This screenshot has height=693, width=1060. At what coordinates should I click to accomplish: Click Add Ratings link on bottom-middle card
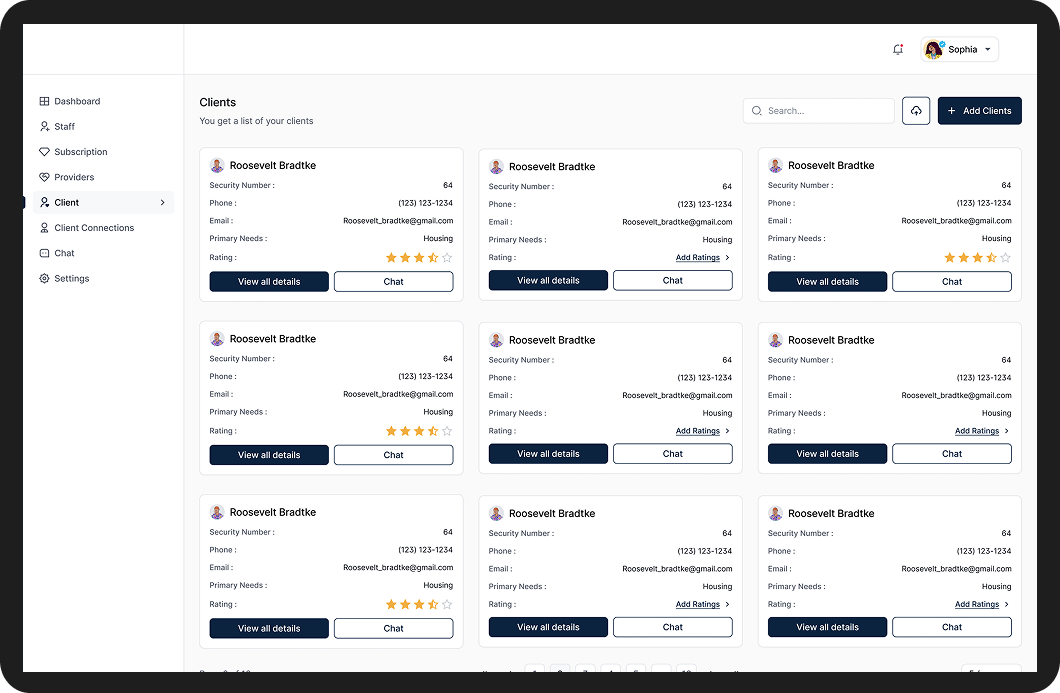coord(698,604)
